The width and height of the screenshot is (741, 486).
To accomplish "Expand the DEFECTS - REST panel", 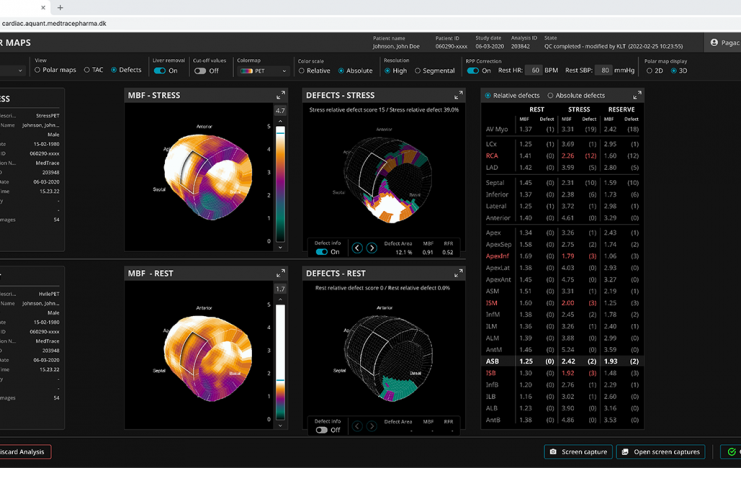I will (x=458, y=273).
